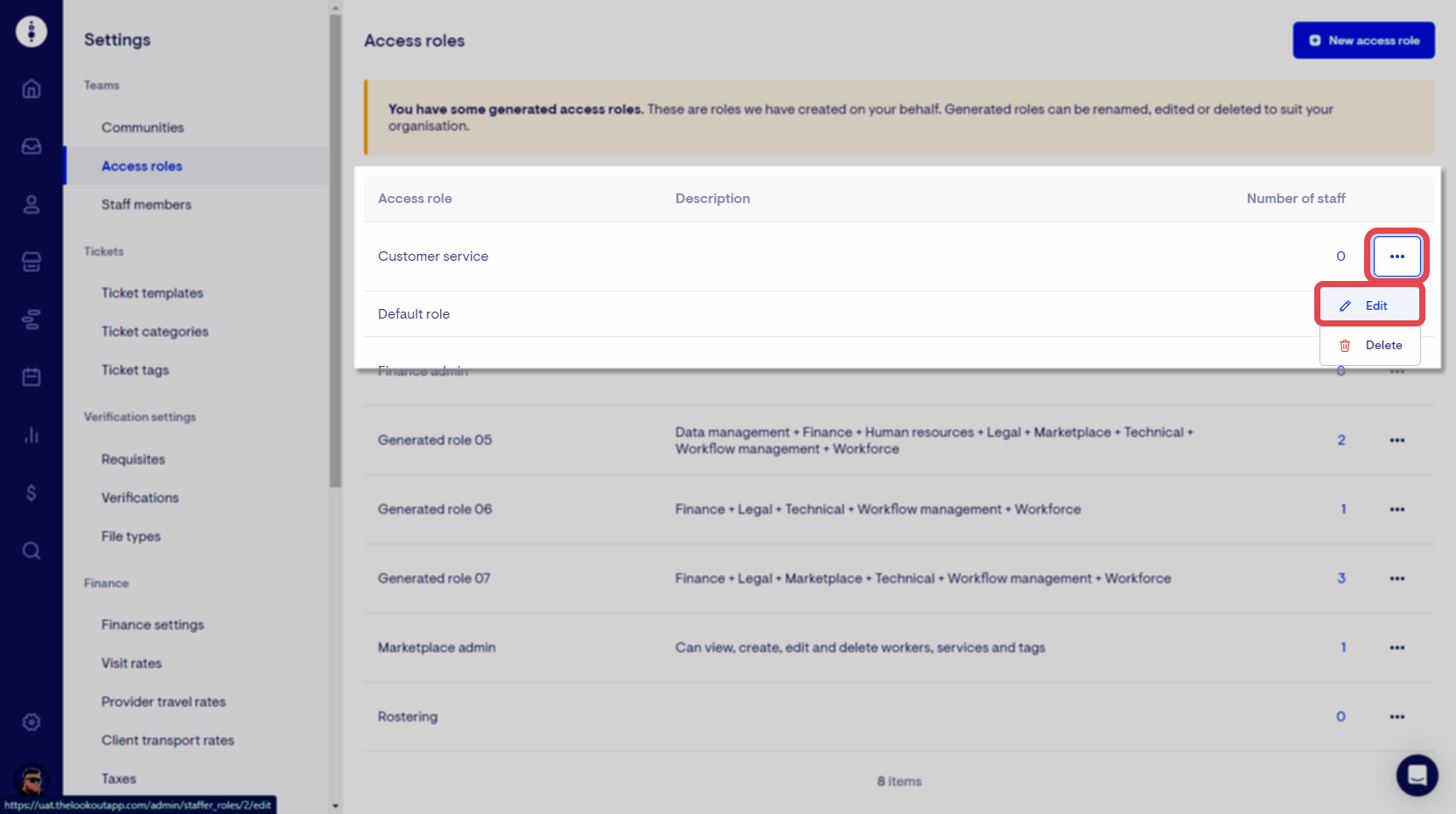Click the magnifier search icon in sidebar
The image size is (1456, 814).
pos(31,551)
